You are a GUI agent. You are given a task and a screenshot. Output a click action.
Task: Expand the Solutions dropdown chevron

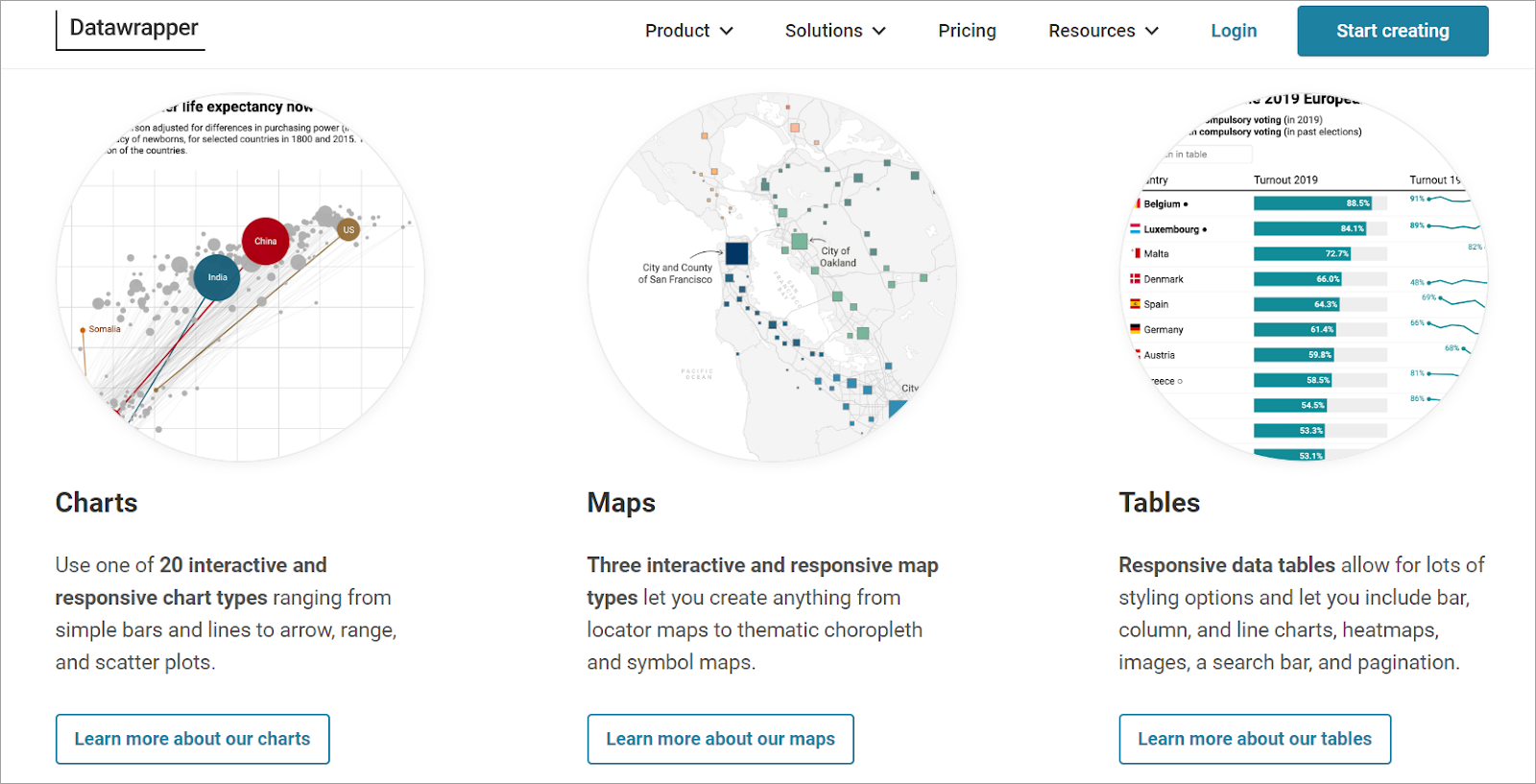(878, 31)
